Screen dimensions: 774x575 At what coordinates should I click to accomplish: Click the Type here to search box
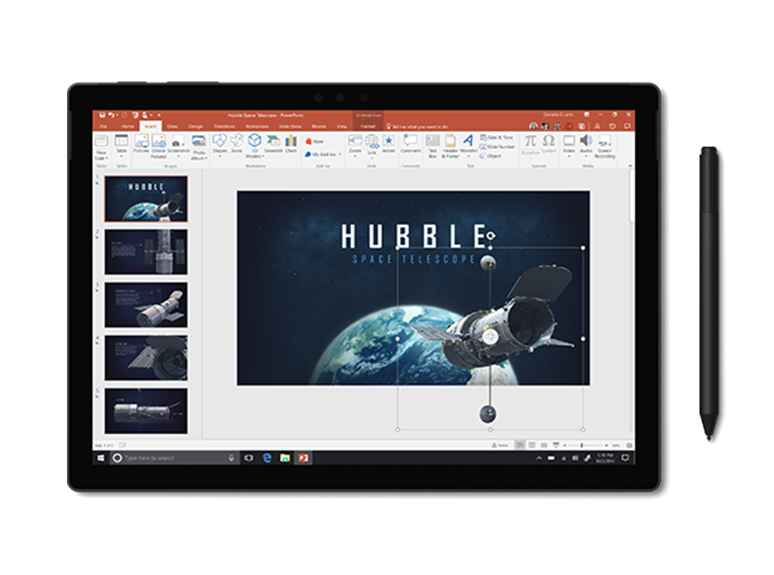click(174, 458)
